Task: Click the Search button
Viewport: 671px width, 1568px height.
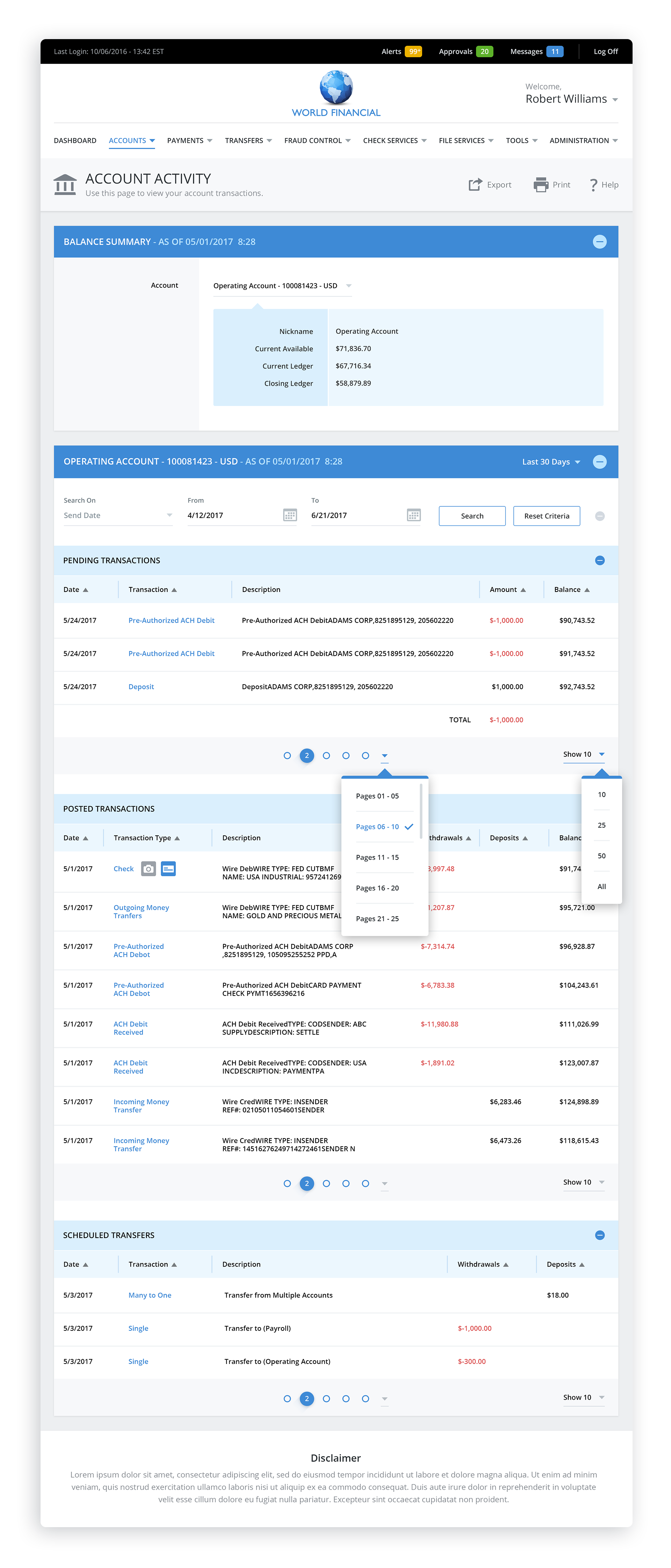Action: [x=472, y=515]
